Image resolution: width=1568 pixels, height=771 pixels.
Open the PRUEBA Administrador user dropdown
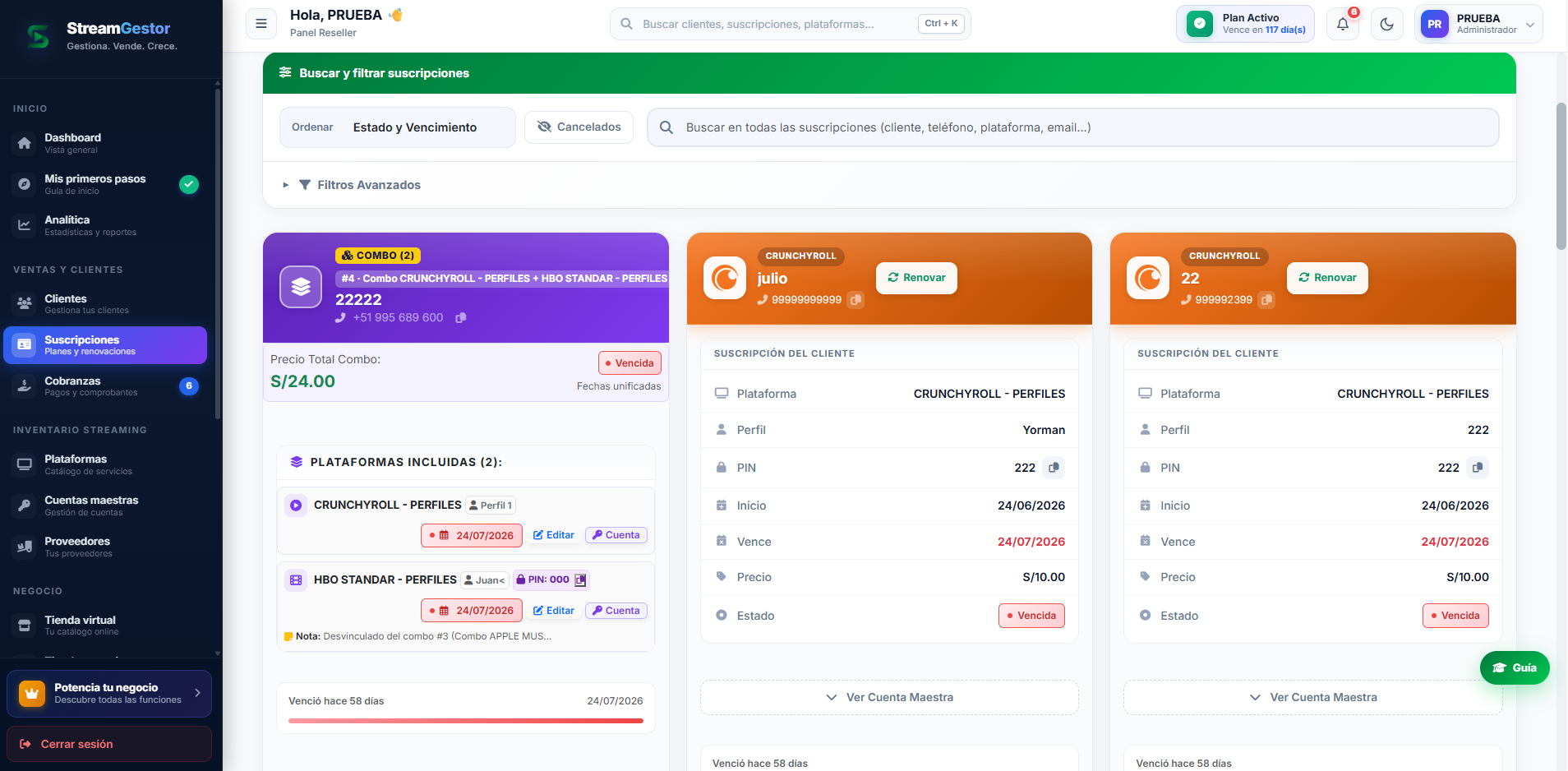1478,24
